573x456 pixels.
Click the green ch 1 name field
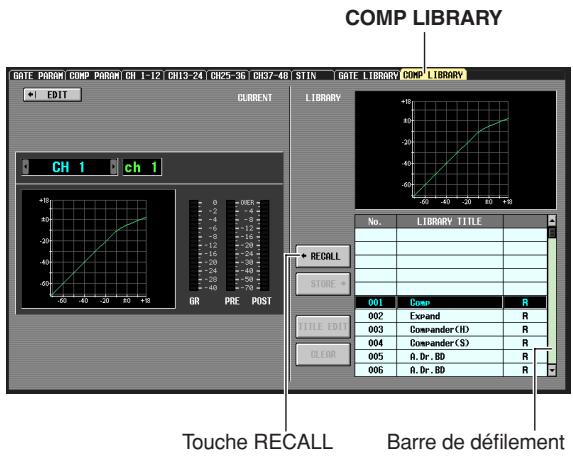(142, 167)
